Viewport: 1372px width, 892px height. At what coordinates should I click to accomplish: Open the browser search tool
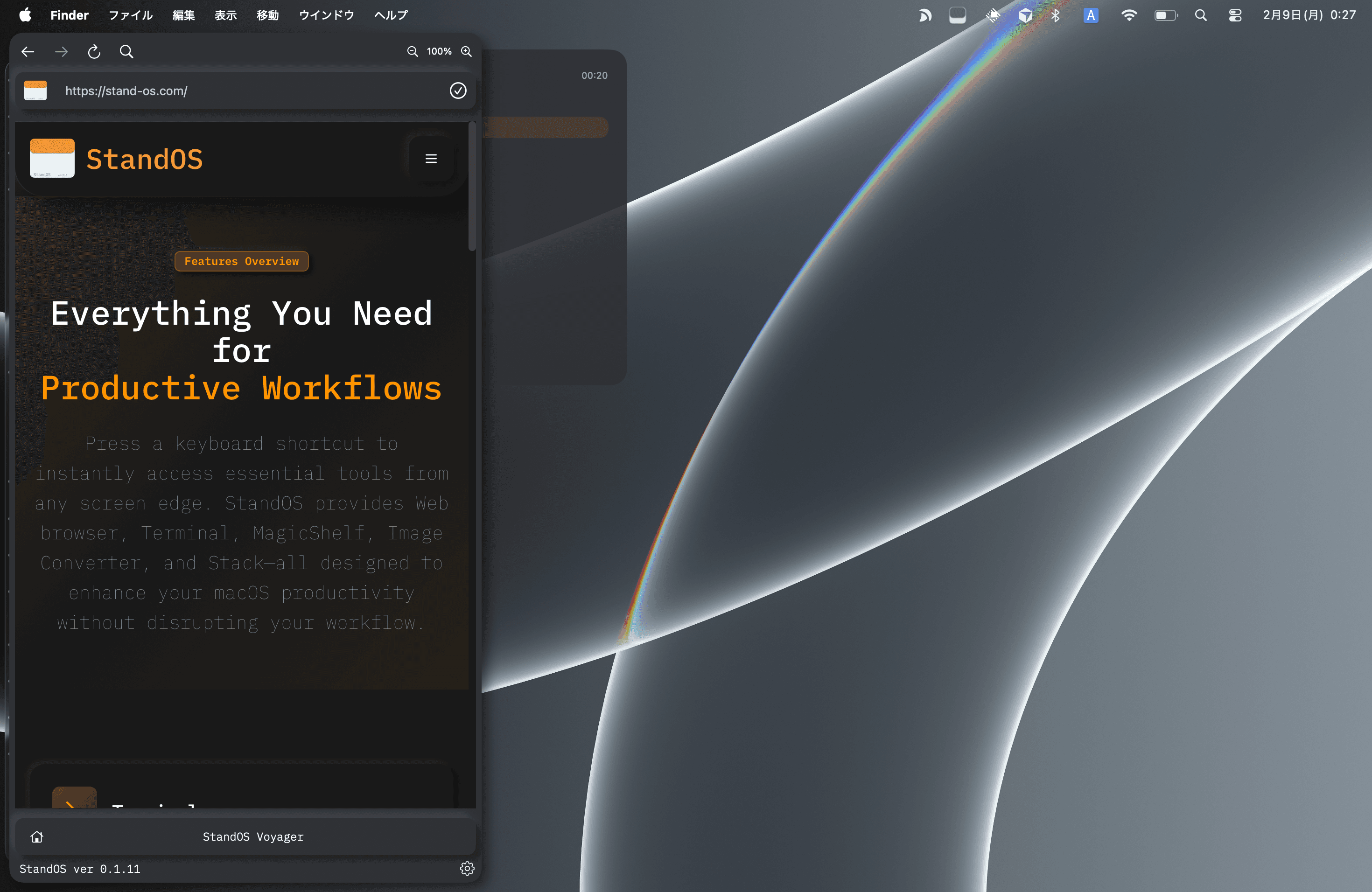127,51
